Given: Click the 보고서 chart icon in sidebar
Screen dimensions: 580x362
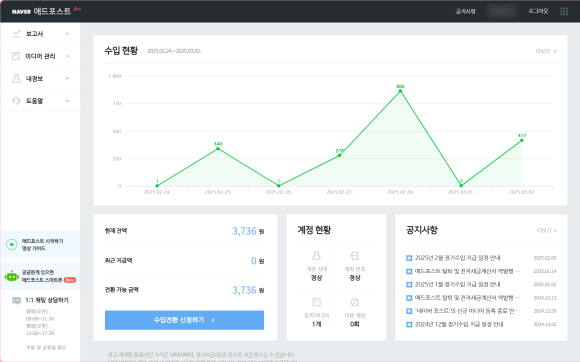Looking at the screenshot, I should click(x=16, y=34).
